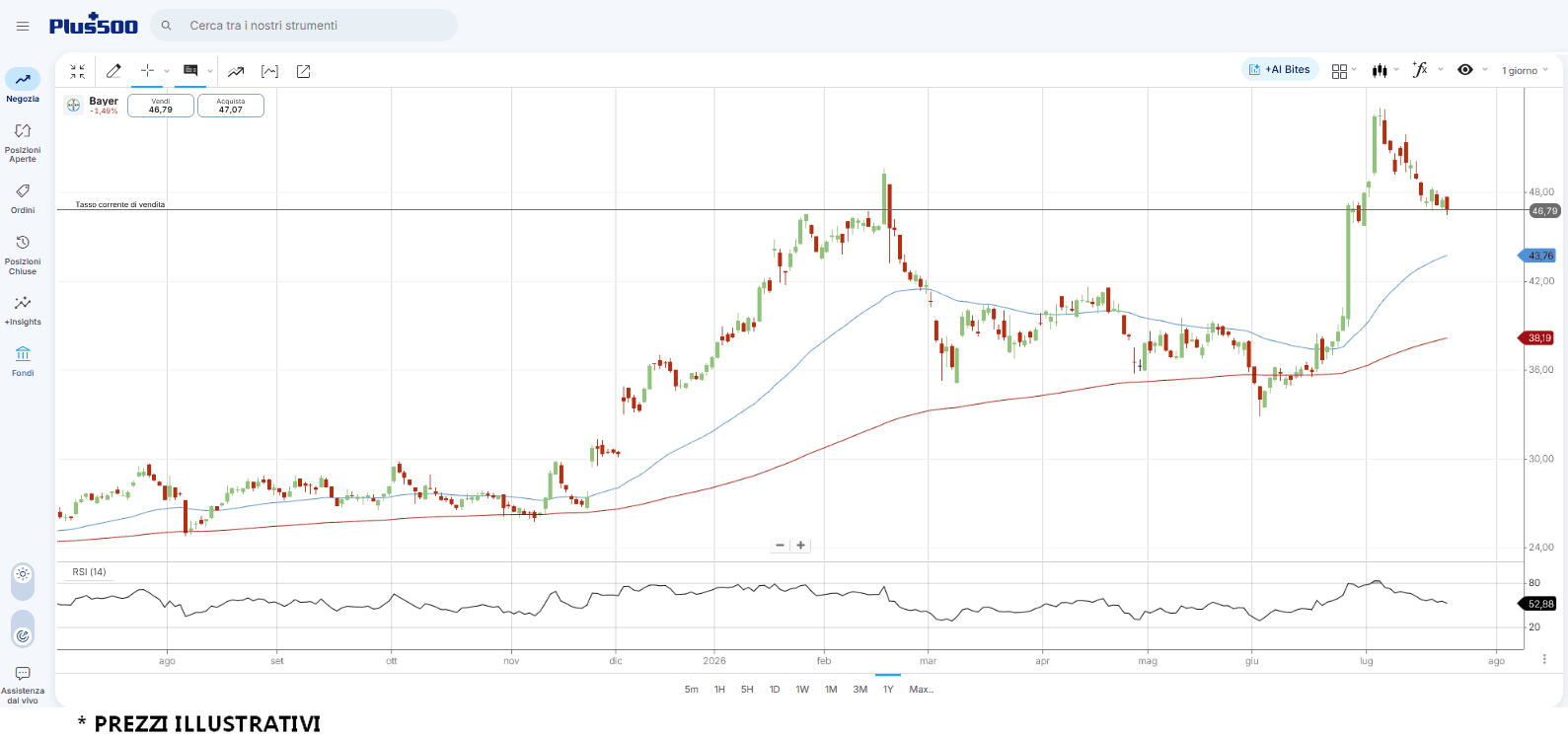The width and height of the screenshot is (1568, 738).
Task: Open the hamburger main menu
Action: click(23, 26)
